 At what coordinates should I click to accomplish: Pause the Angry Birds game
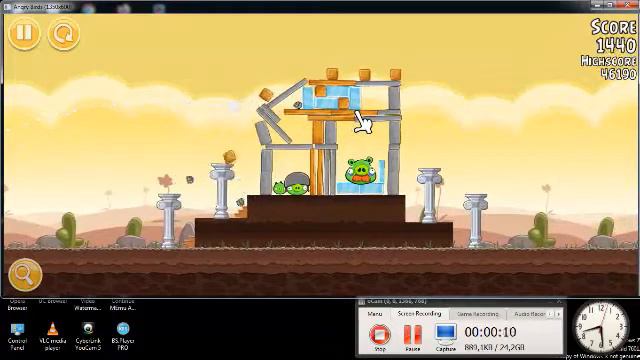[24, 33]
